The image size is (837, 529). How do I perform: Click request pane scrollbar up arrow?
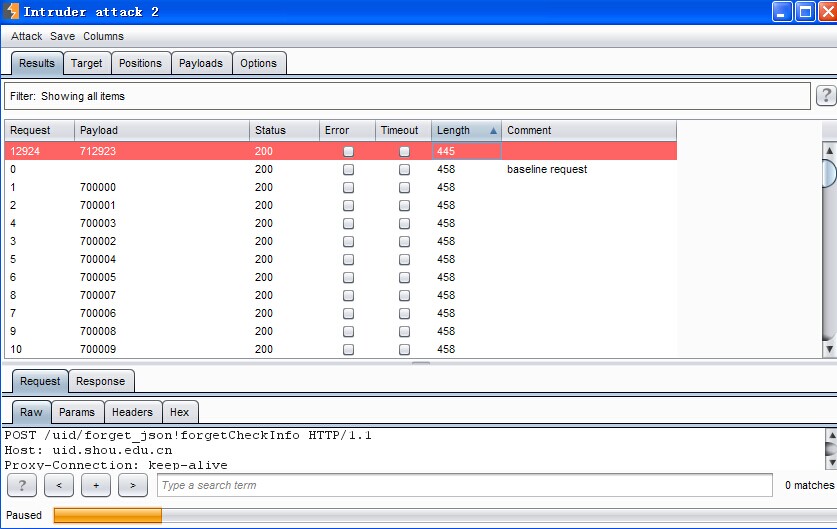[x=831, y=435]
